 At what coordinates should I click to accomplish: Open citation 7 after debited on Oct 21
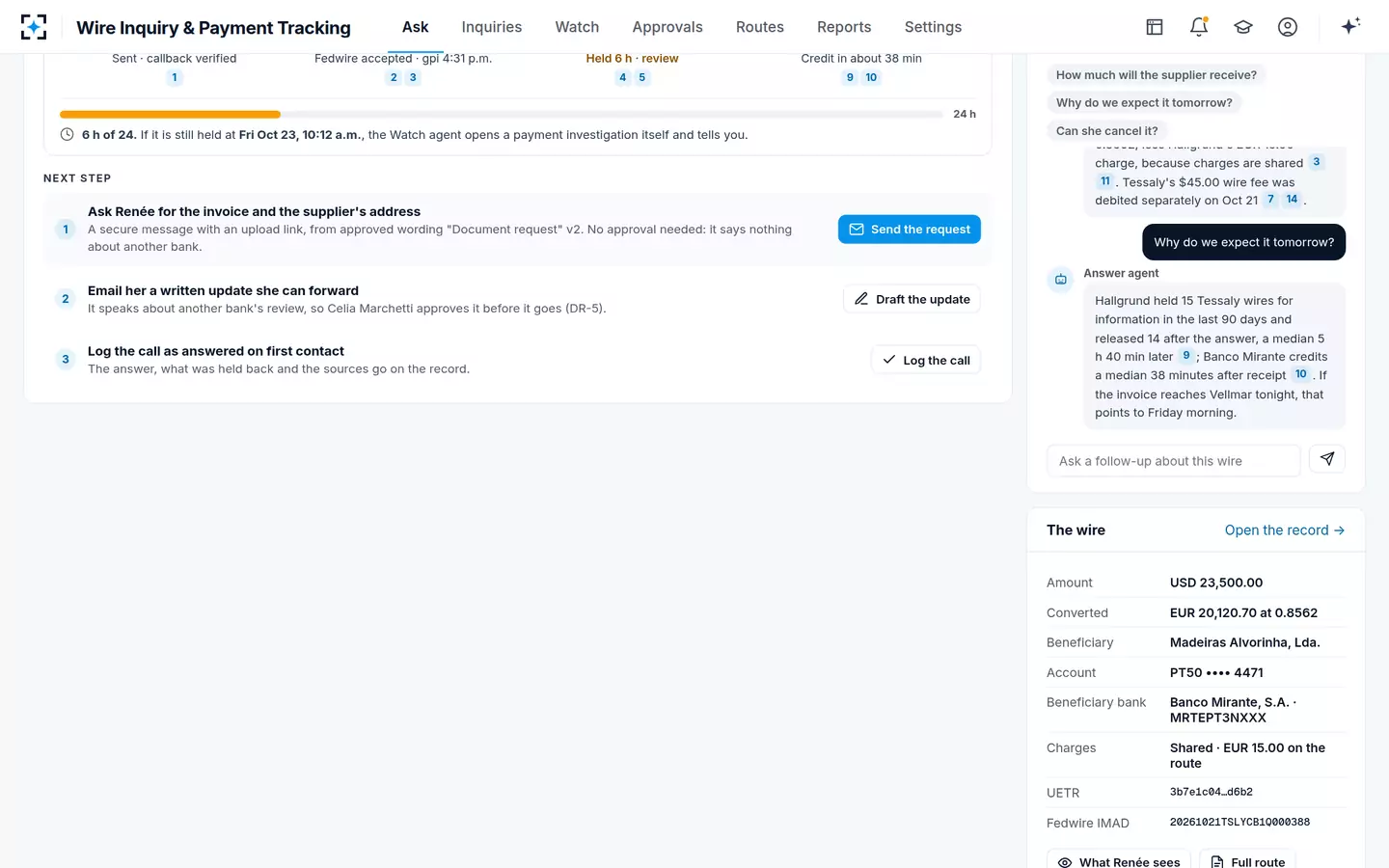[x=1270, y=200]
